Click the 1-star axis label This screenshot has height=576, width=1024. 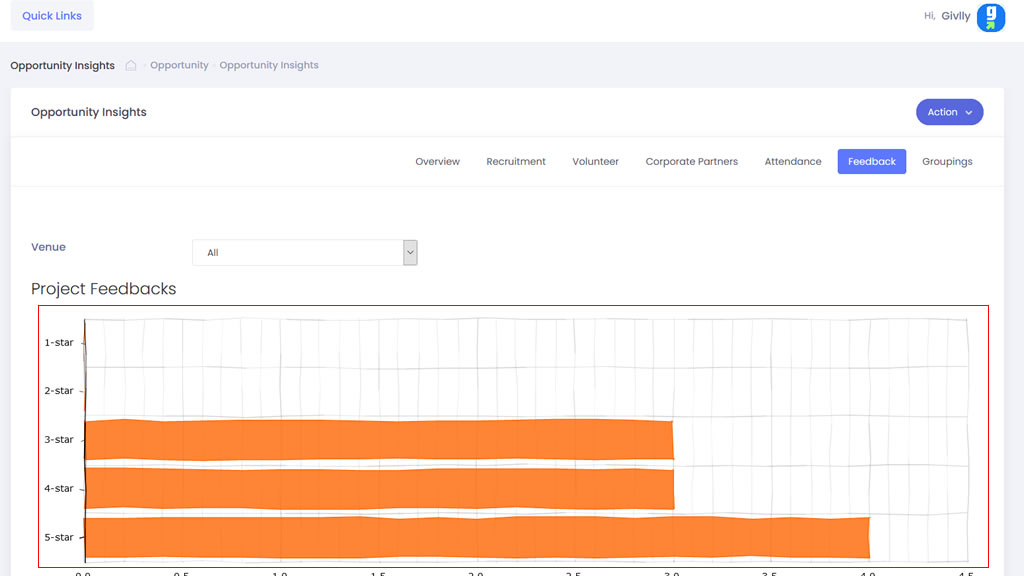pos(59,343)
